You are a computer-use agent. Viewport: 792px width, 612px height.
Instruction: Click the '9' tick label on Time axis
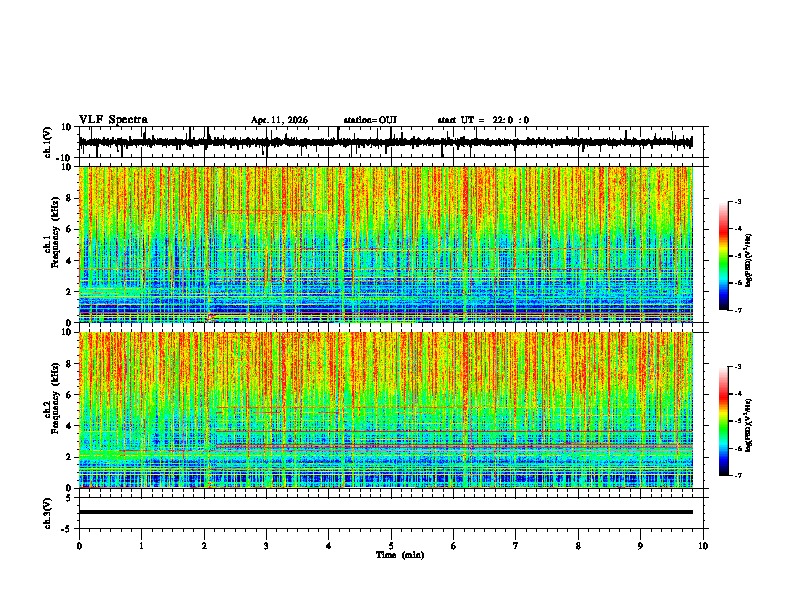click(640, 546)
